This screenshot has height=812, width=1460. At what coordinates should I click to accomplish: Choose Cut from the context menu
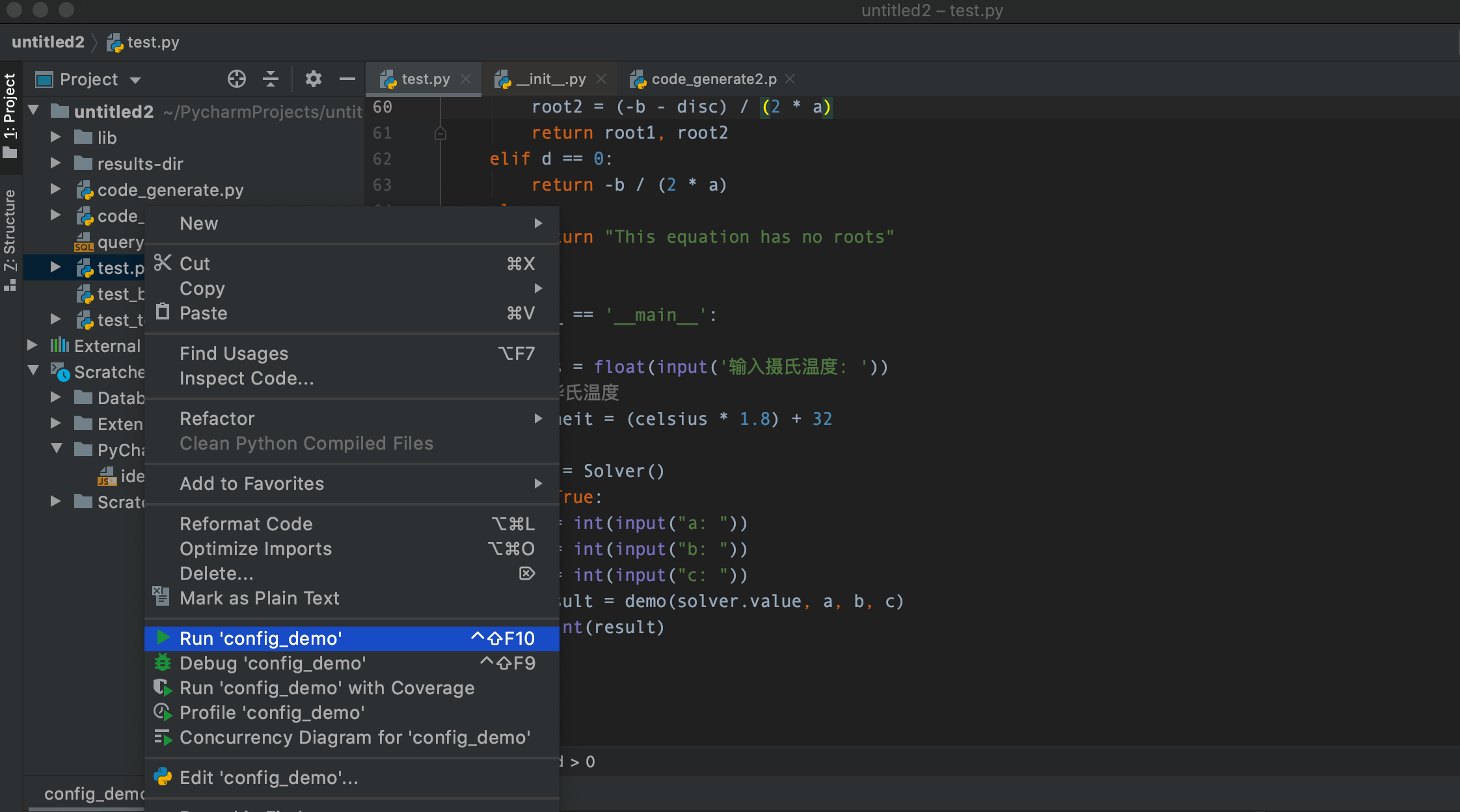coord(352,263)
